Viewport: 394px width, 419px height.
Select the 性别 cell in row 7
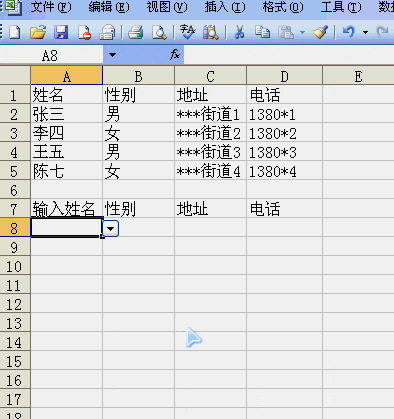[138, 209]
